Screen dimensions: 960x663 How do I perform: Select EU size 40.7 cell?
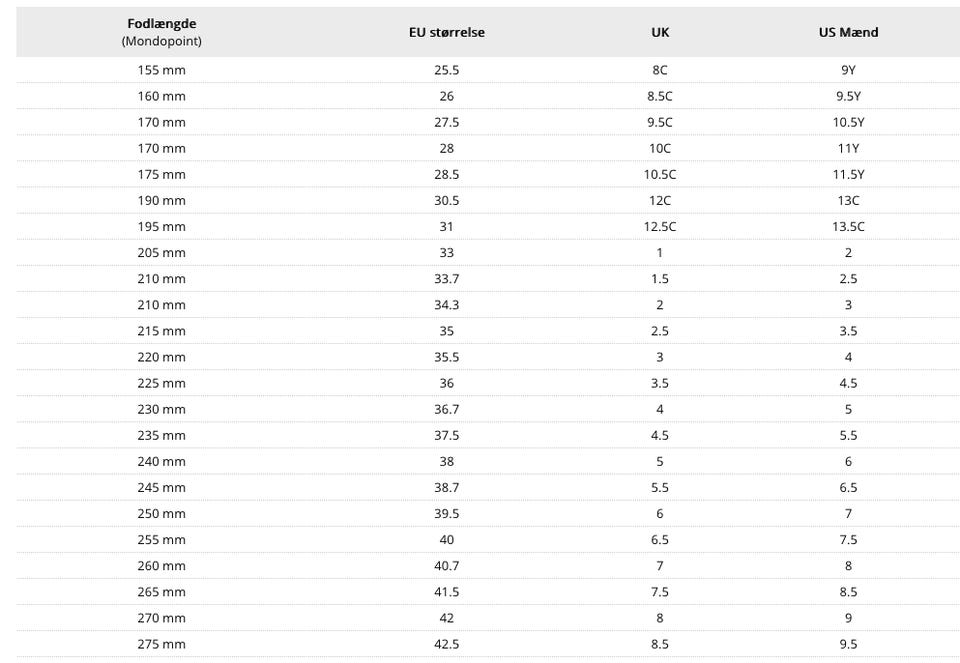[446, 566]
